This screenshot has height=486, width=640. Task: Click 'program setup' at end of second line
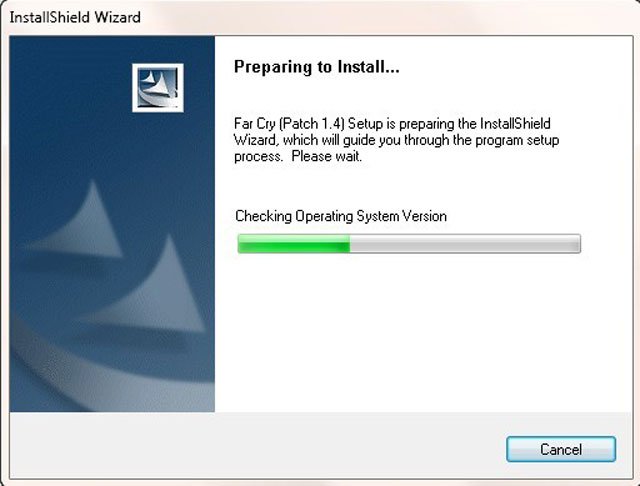point(517,140)
